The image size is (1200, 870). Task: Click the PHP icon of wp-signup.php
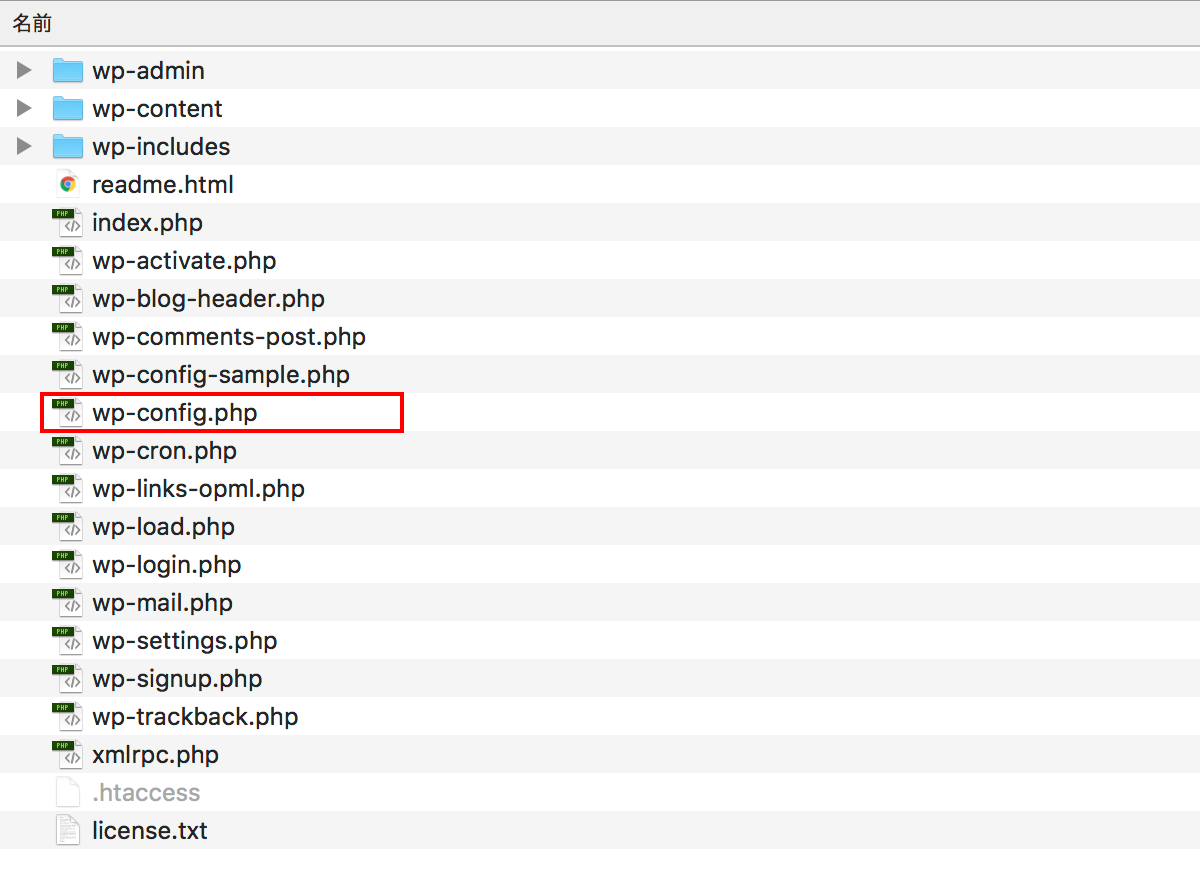(x=67, y=678)
